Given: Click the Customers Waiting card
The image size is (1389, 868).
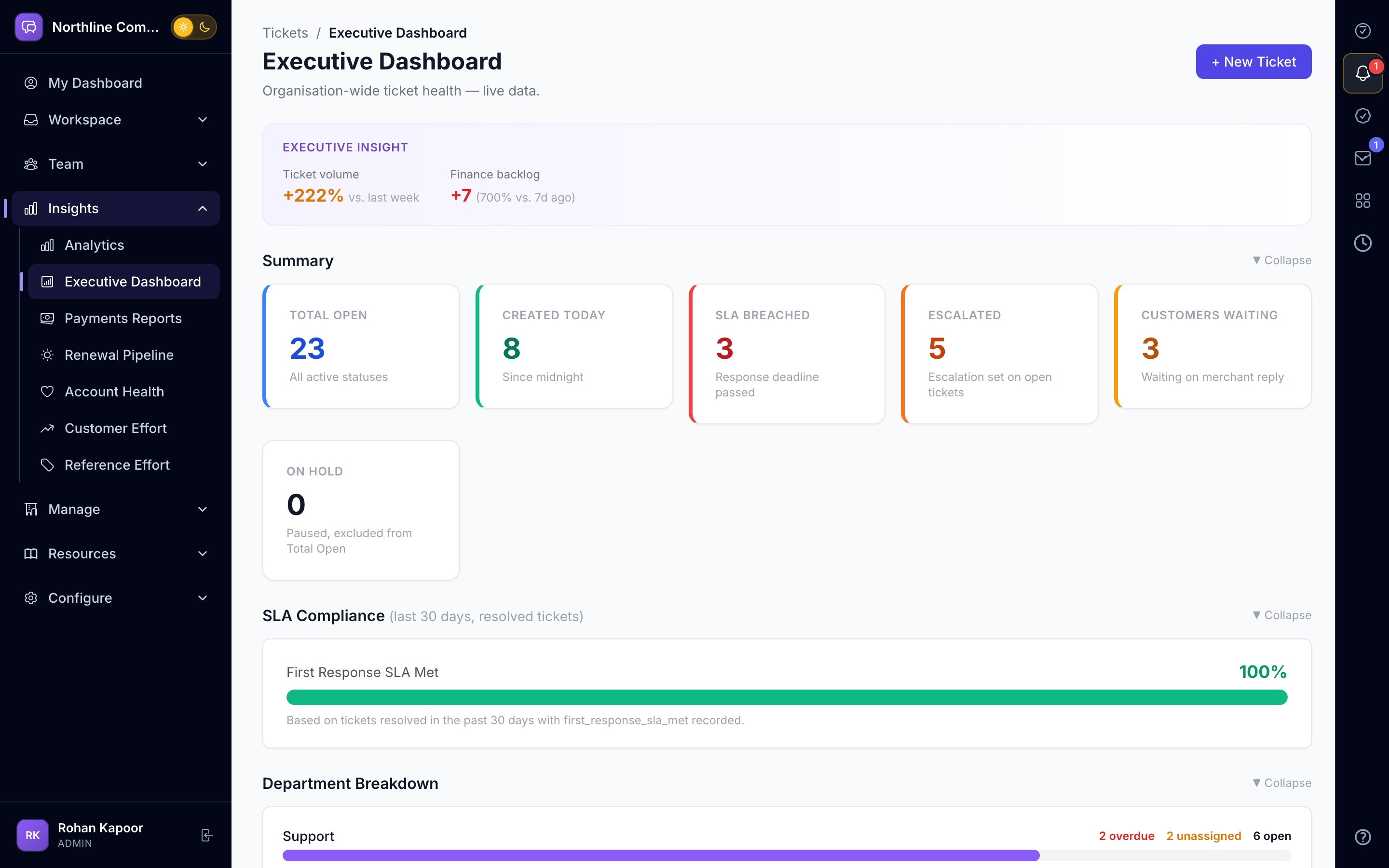Looking at the screenshot, I should point(1212,346).
